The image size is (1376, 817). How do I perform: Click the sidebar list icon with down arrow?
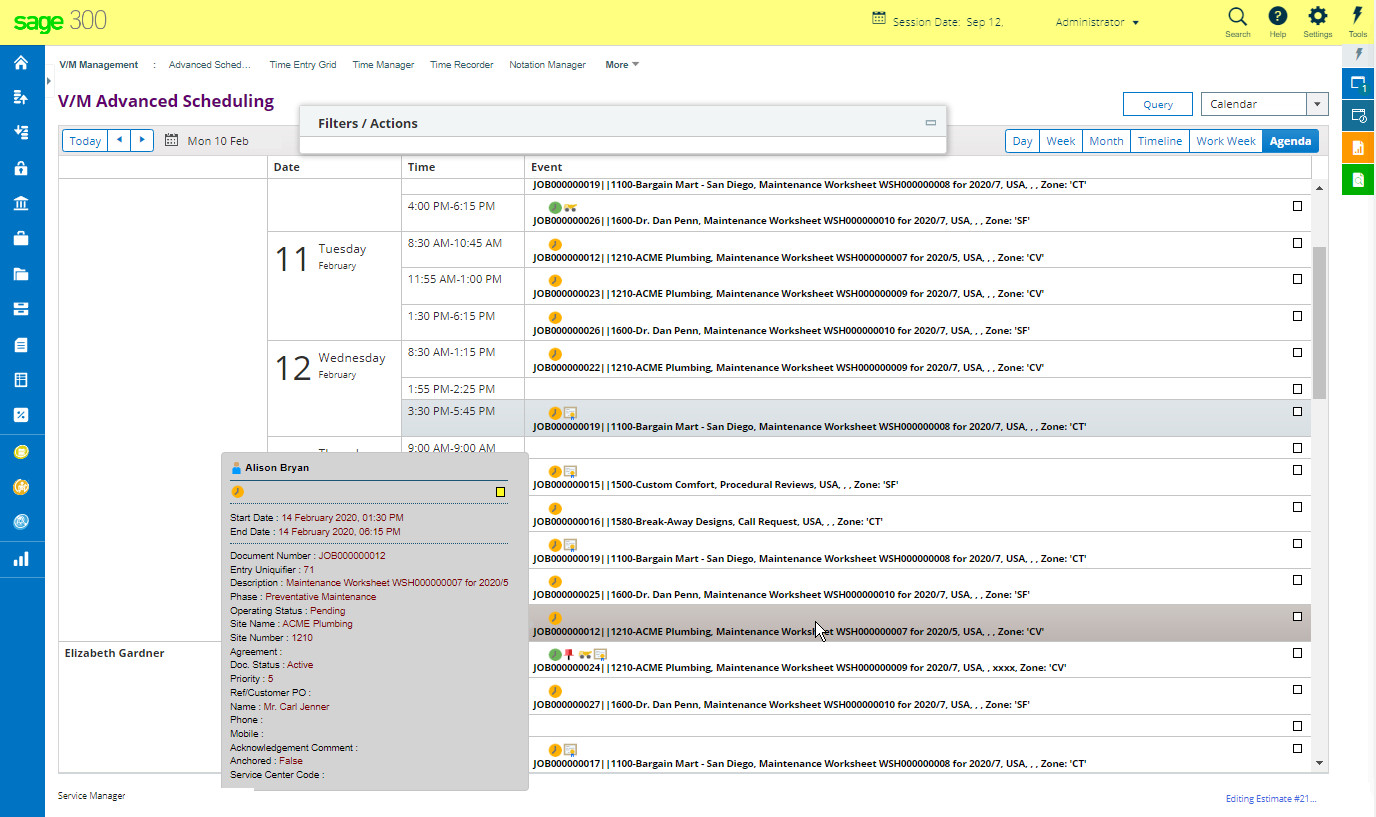coord(21,132)
